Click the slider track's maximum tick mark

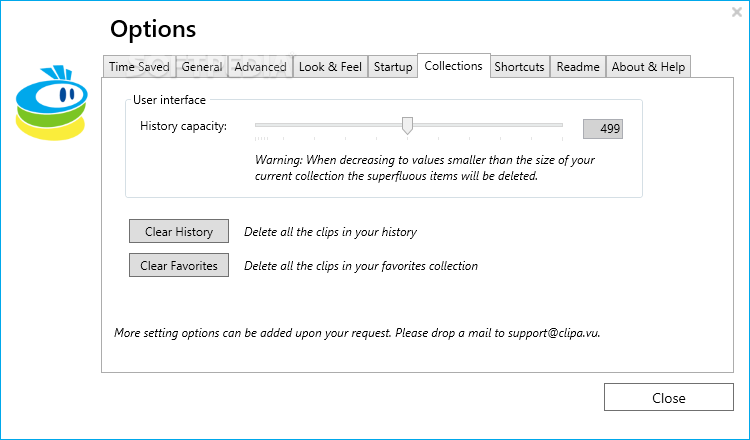click(562, 139)
